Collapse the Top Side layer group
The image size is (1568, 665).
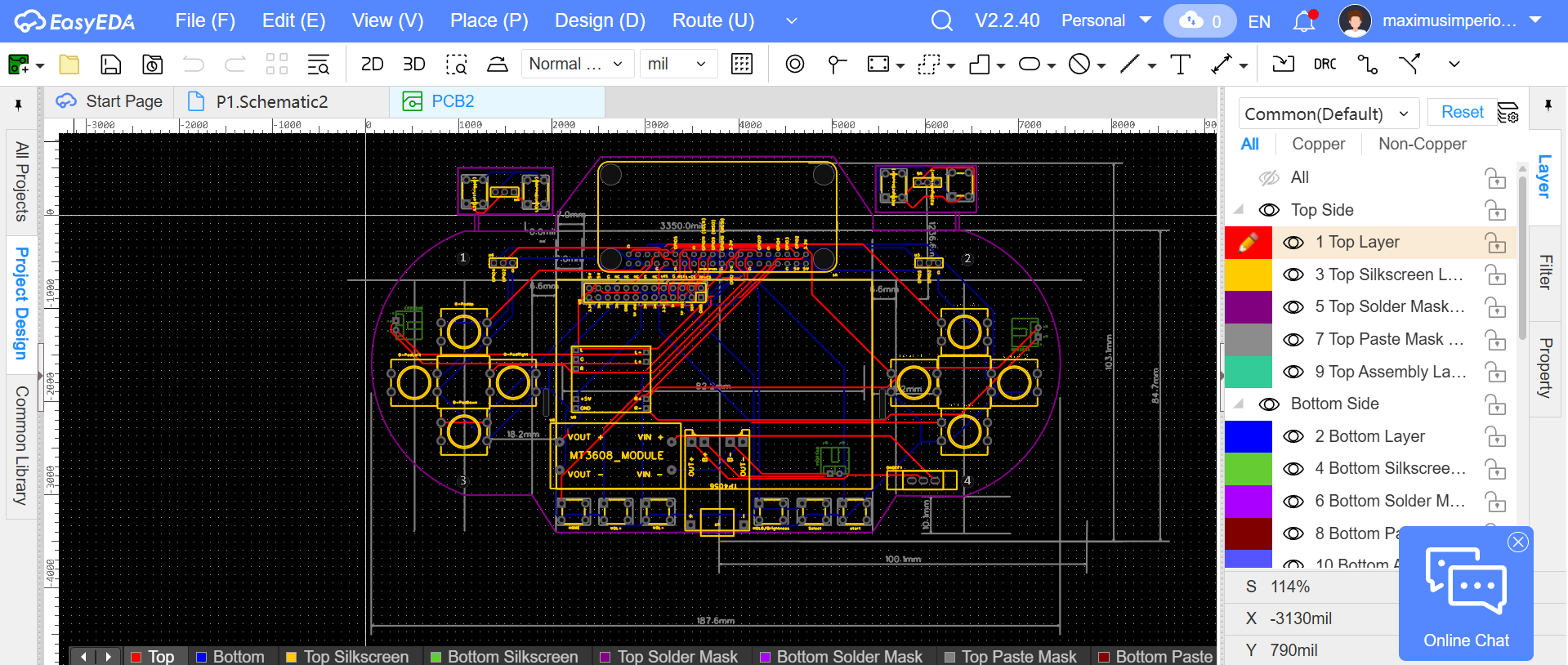click(x=1239, y=210)
